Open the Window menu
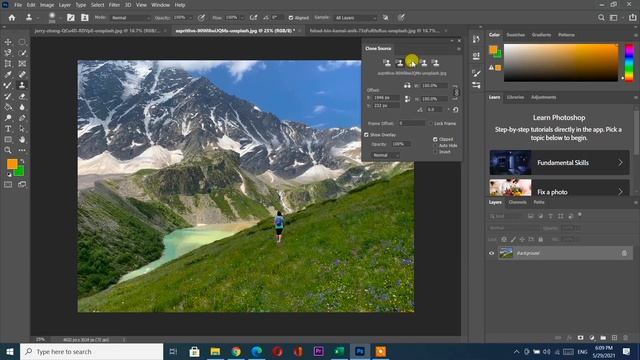Viewport: 640px width, 360px height. [x=160, y=5]
